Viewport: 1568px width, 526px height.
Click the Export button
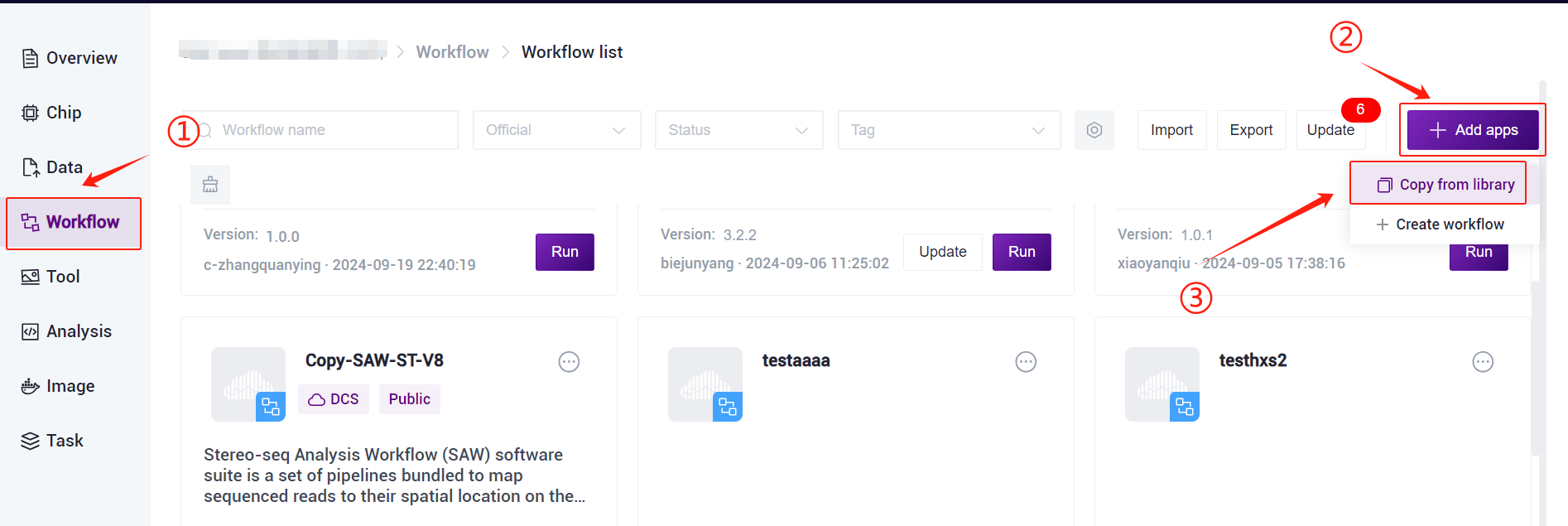pos(1252,130)
